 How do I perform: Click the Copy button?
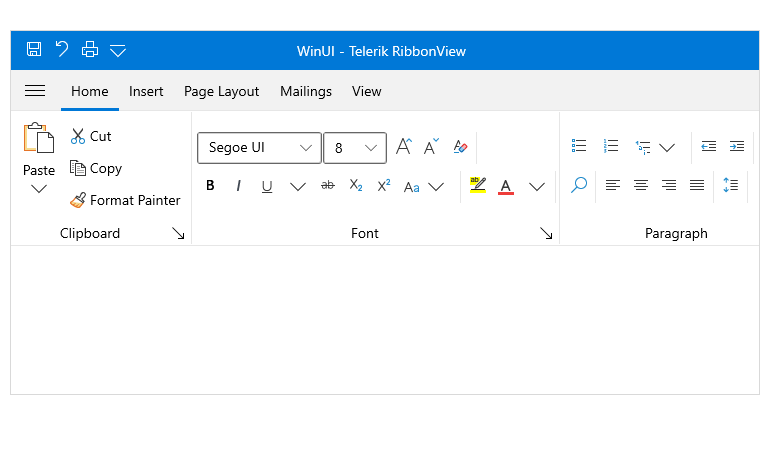pyautogui.click(x=96, y=168)
